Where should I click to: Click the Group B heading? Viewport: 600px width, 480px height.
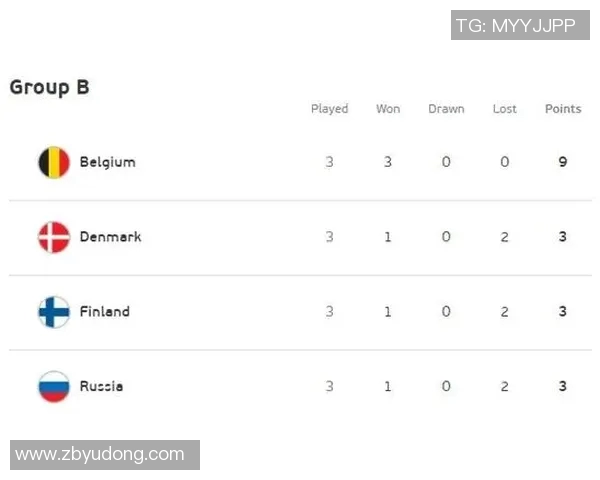point(49,87)
